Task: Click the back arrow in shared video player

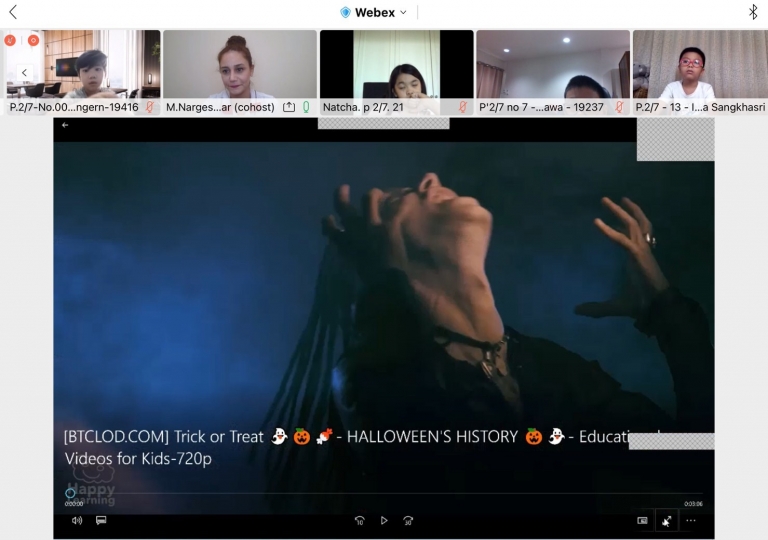Action: point(65,125)
